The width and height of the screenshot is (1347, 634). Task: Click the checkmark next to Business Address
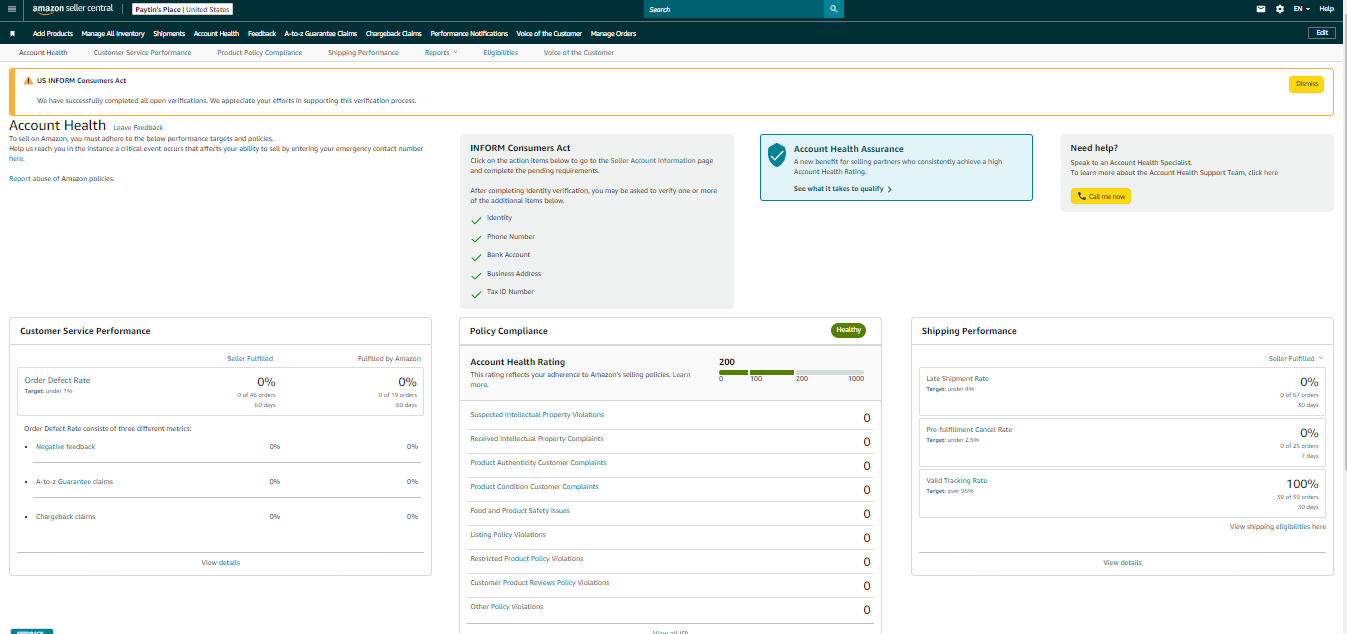point(476,275)
